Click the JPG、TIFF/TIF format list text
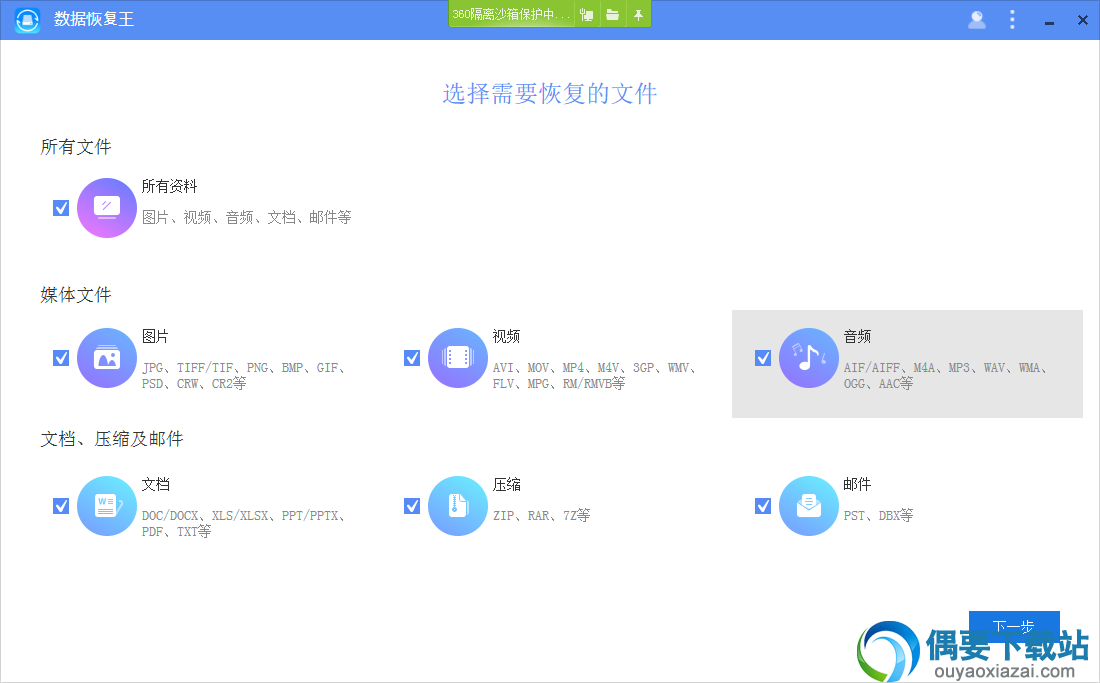 click(243, 375)
